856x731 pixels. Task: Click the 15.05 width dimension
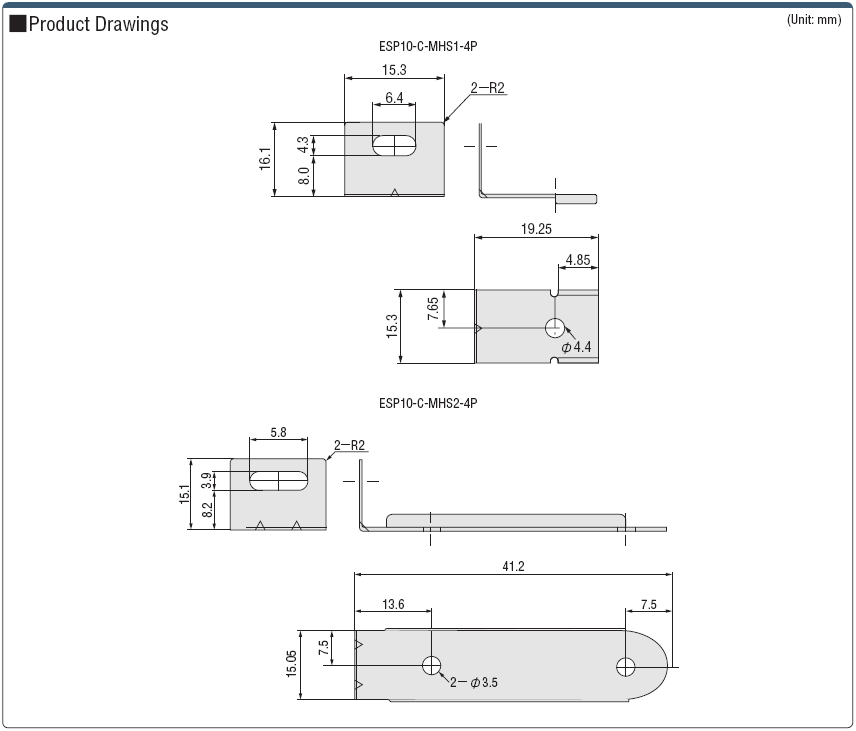click(289, 663)
